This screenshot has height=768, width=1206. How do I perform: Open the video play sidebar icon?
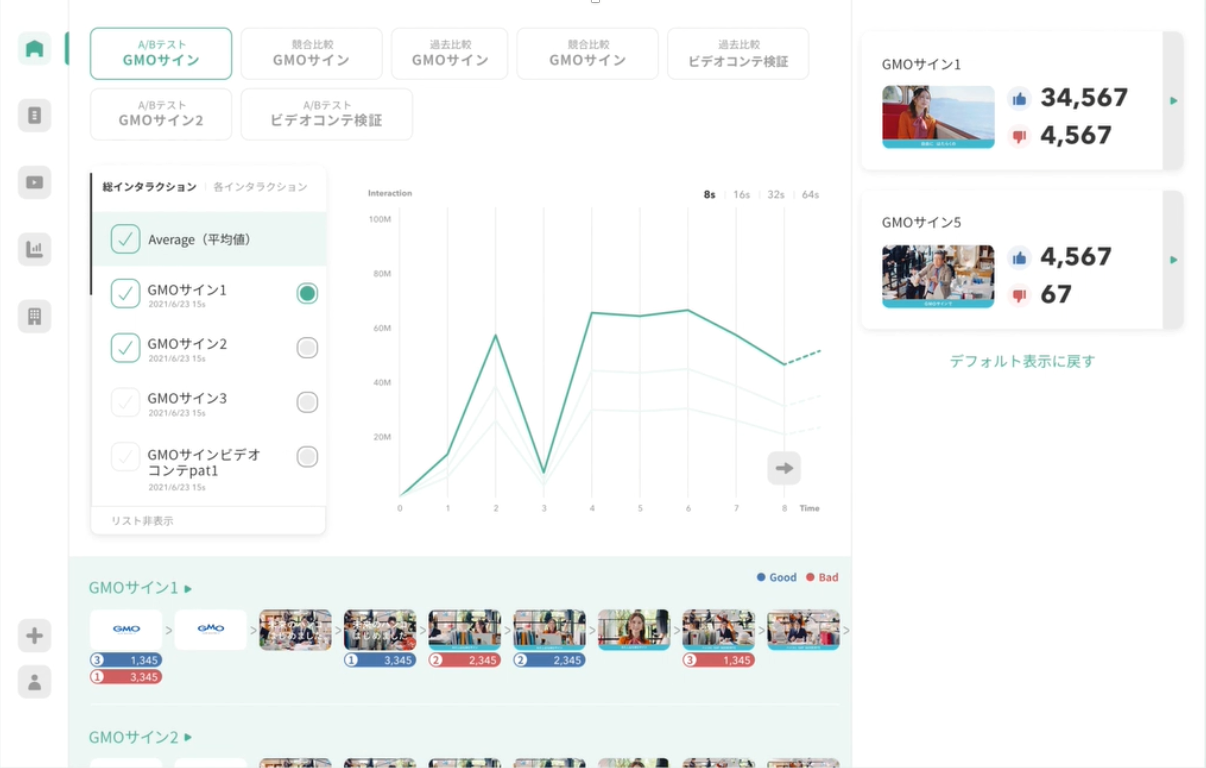click(x=34, y=182)
